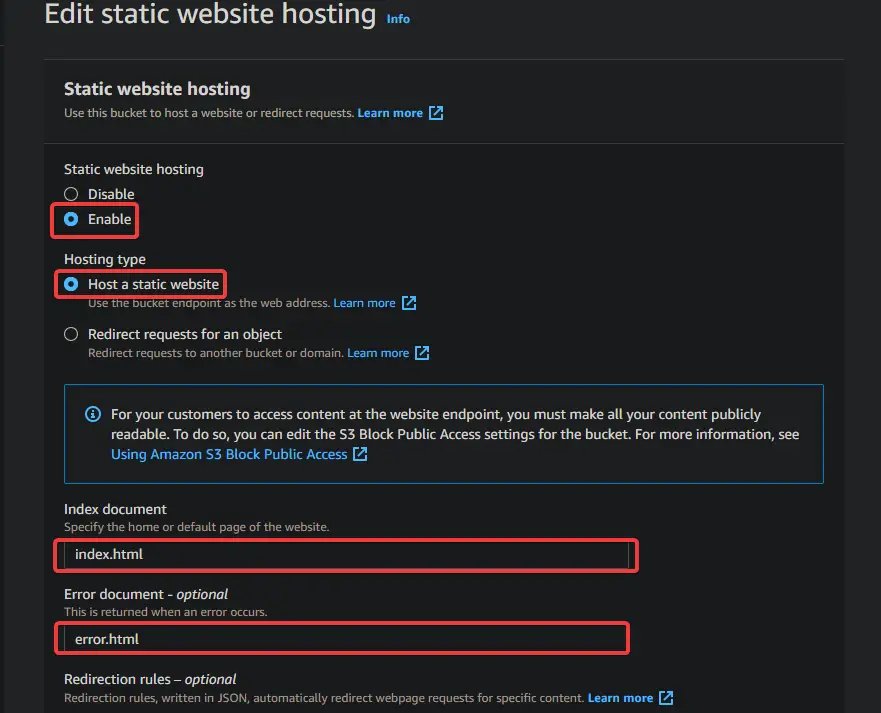Select the Disable radio button
The image size is (881, 713).
(x=71, y=194)
